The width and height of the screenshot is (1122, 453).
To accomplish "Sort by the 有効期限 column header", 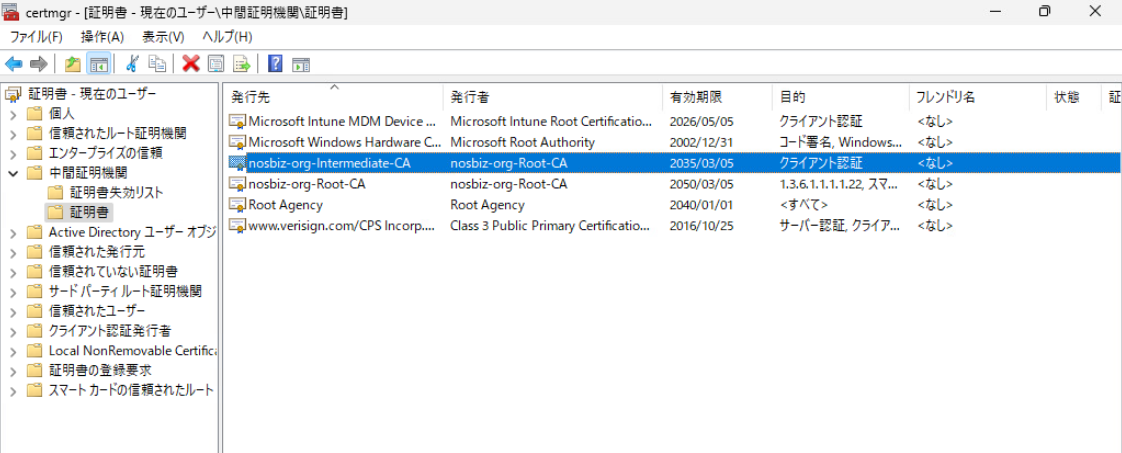I will tap(696, 97).
